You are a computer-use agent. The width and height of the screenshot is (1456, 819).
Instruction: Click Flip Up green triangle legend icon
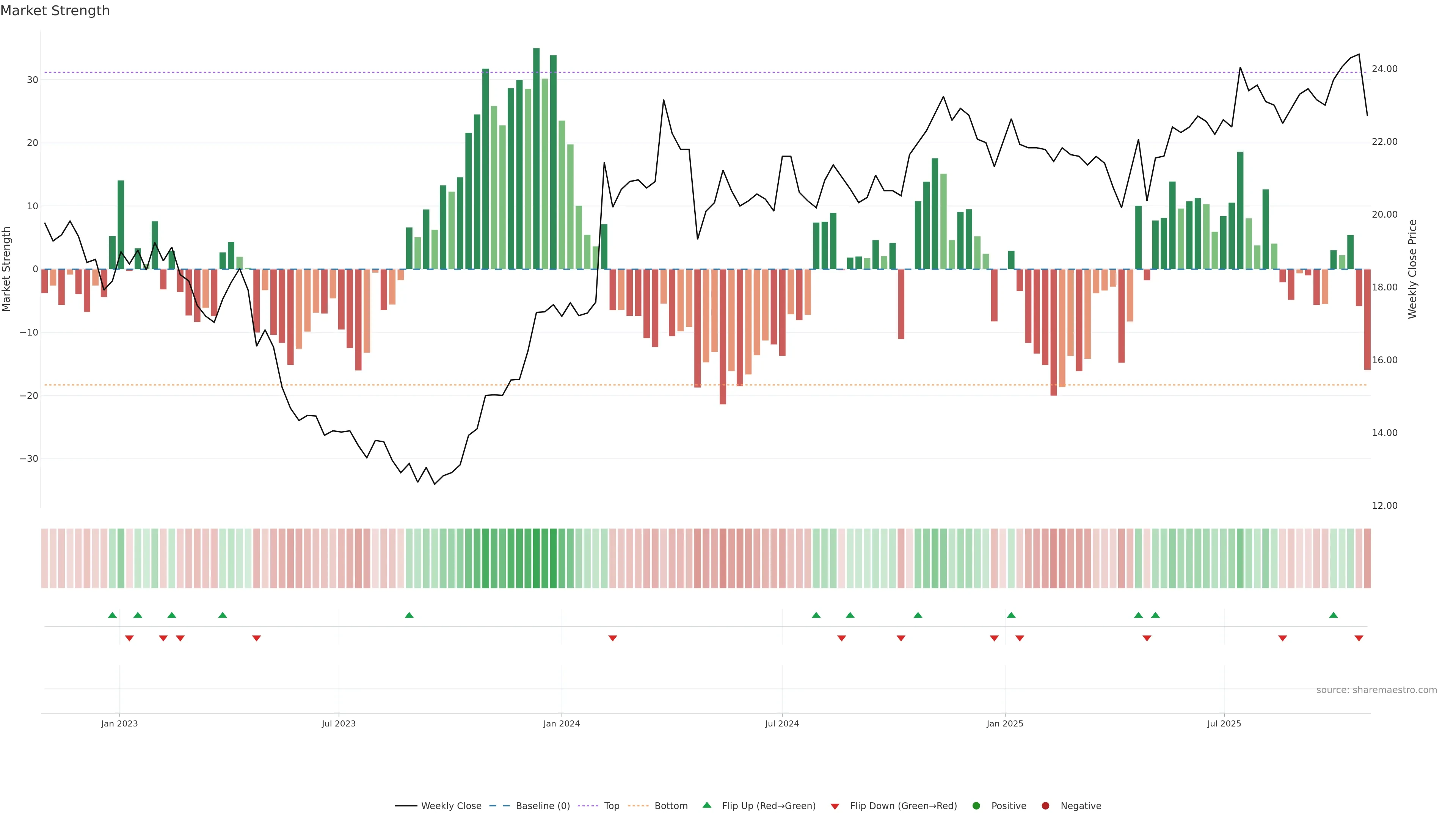[x=706, y=805]
